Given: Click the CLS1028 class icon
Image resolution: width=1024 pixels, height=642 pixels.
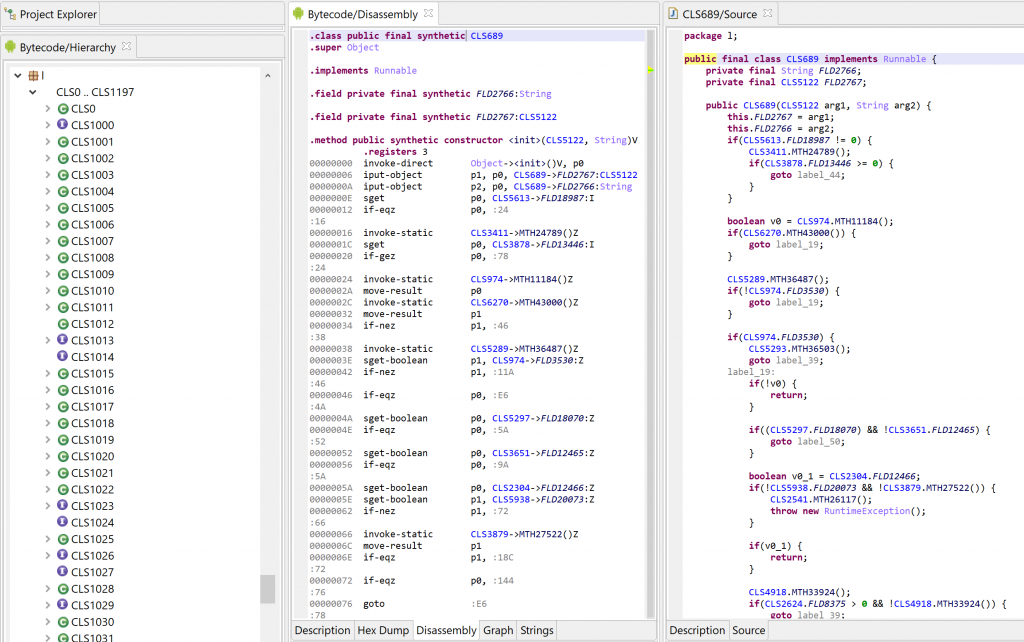Looking at the screenshot, I should (x=63, y=588).
